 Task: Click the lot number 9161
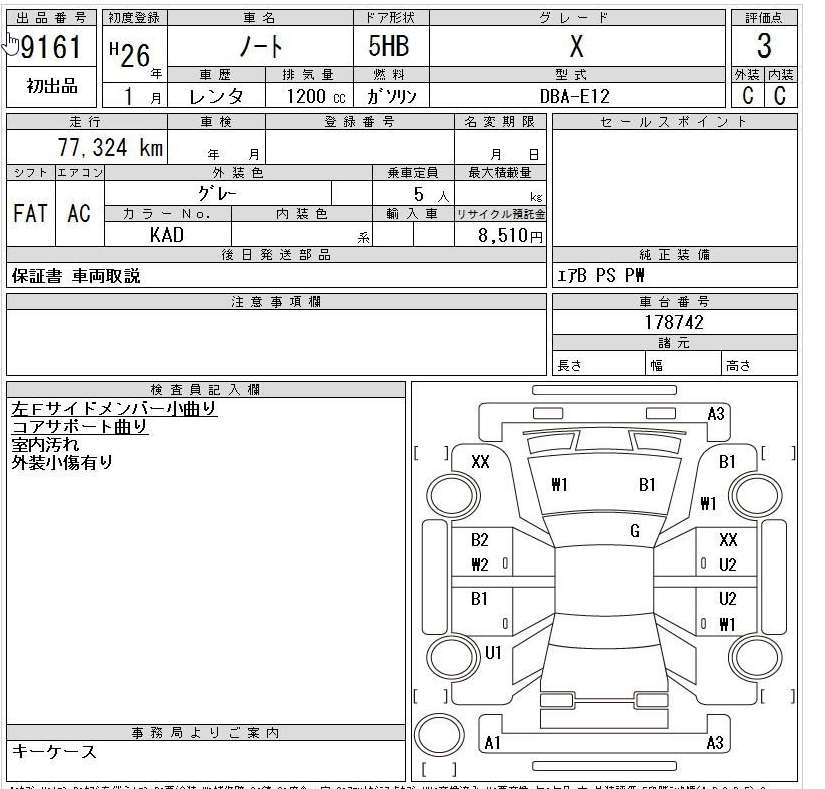click(x=53, y=47)
